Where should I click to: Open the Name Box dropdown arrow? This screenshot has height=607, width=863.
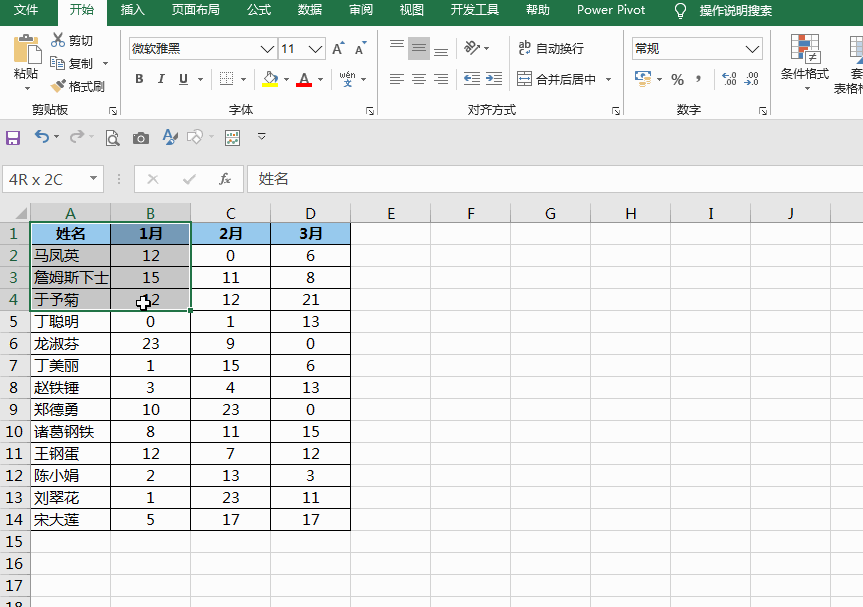94,178
